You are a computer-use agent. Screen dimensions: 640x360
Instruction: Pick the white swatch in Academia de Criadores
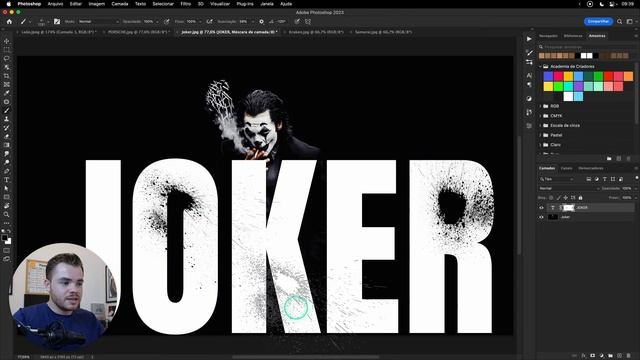point(568,96)
